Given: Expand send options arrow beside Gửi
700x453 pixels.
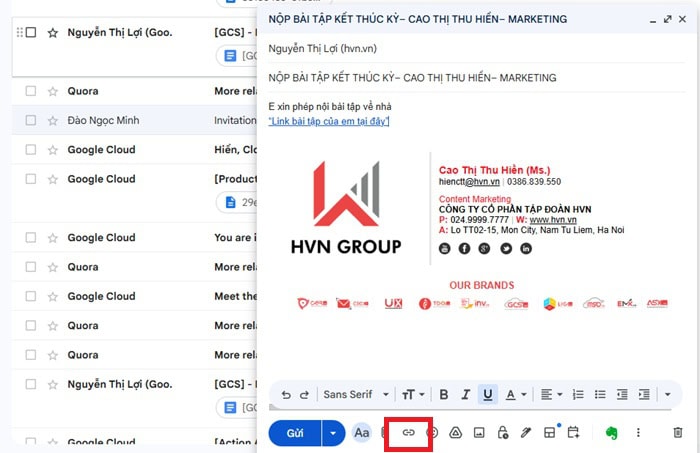Looking at the screenshot, I should (333, 433).
